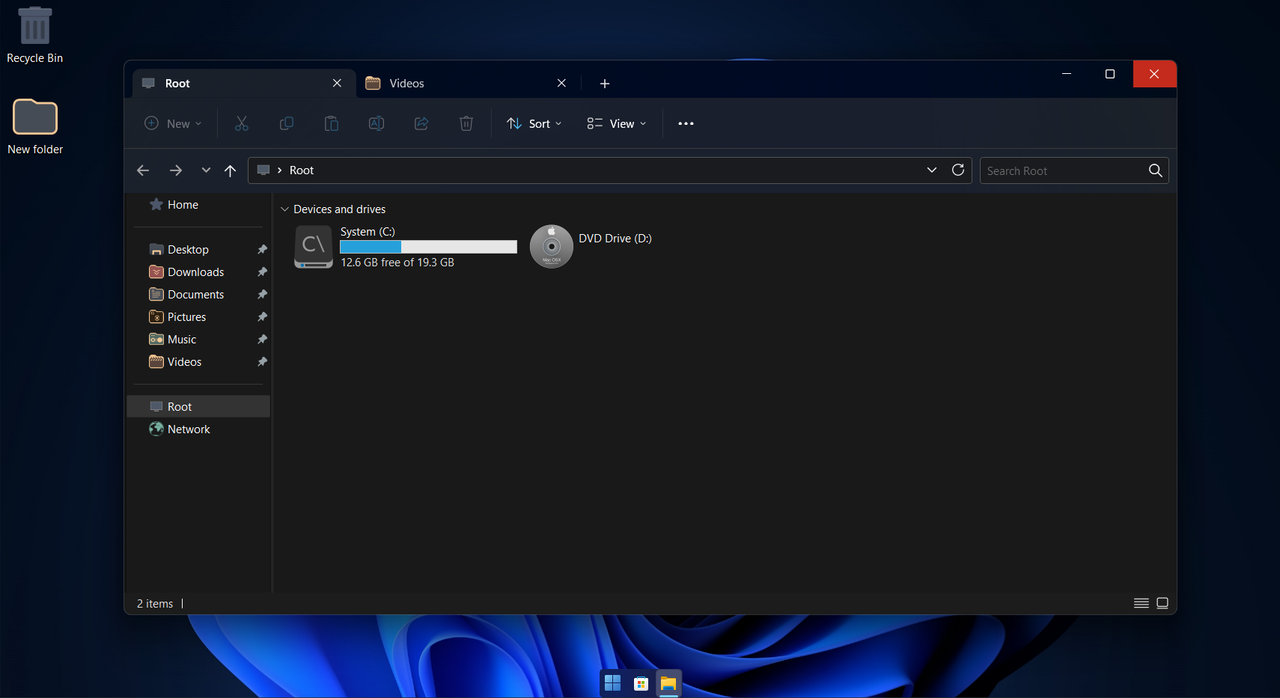This screenshot has width=1280, height=698.
Task: Open Documents in the sidebar
Action: 198,294
